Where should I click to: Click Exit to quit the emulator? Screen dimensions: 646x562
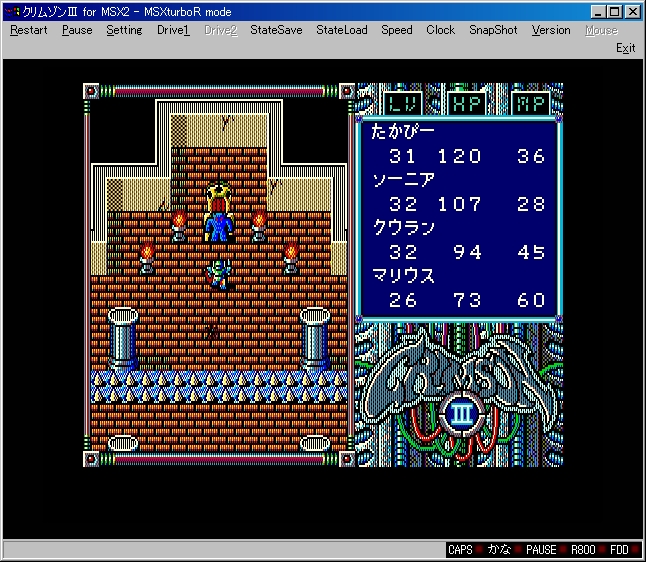pyautogui.click(x=625, y=48)
